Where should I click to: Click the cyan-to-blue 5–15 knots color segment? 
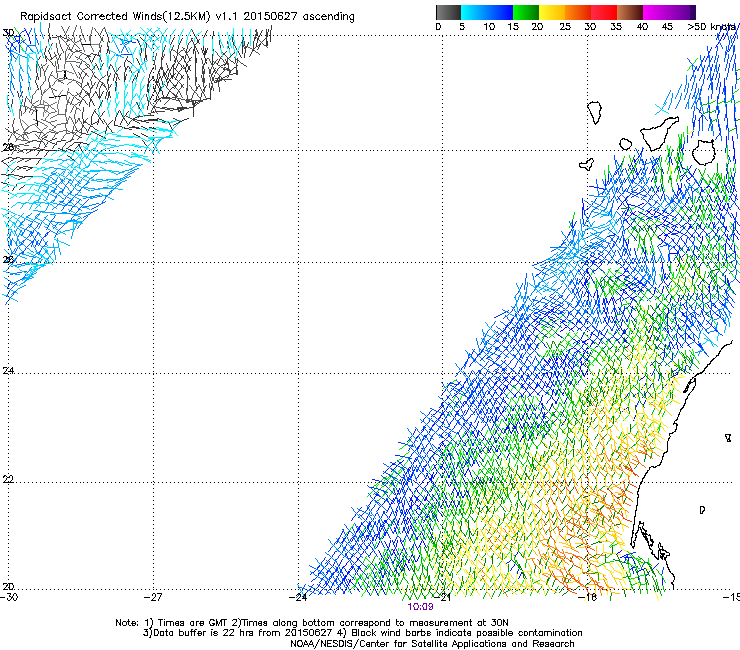pyautogui.click(x=487, y=12)
